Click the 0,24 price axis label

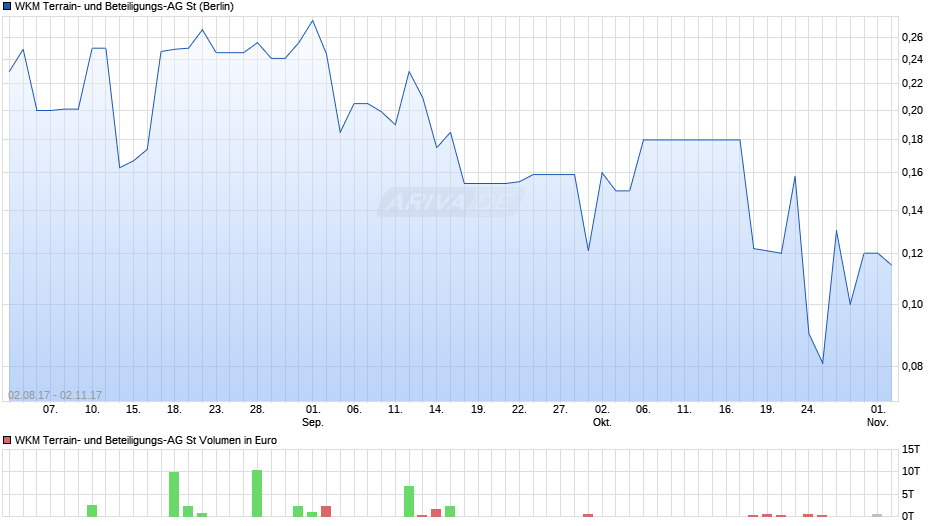pos(912,59)
